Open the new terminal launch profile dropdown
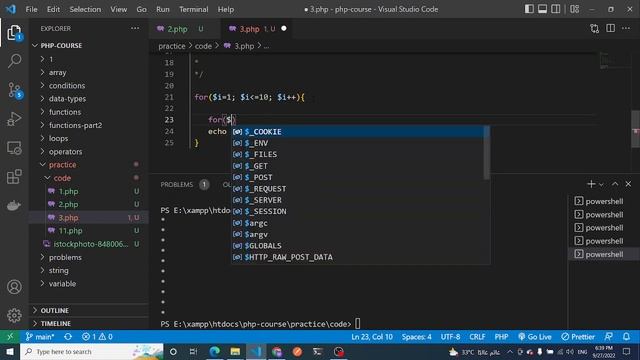 (601, 184)
